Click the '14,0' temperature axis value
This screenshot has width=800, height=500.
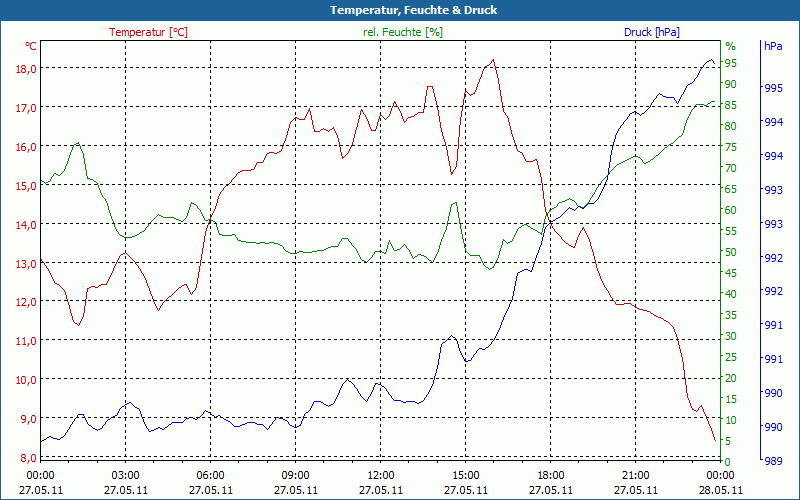pos(26,225)
